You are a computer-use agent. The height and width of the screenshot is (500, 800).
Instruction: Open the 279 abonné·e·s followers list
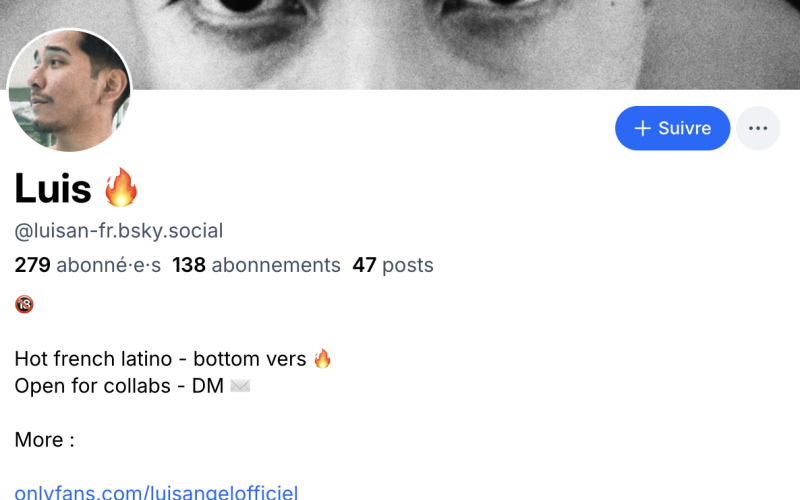click(87, 265)
